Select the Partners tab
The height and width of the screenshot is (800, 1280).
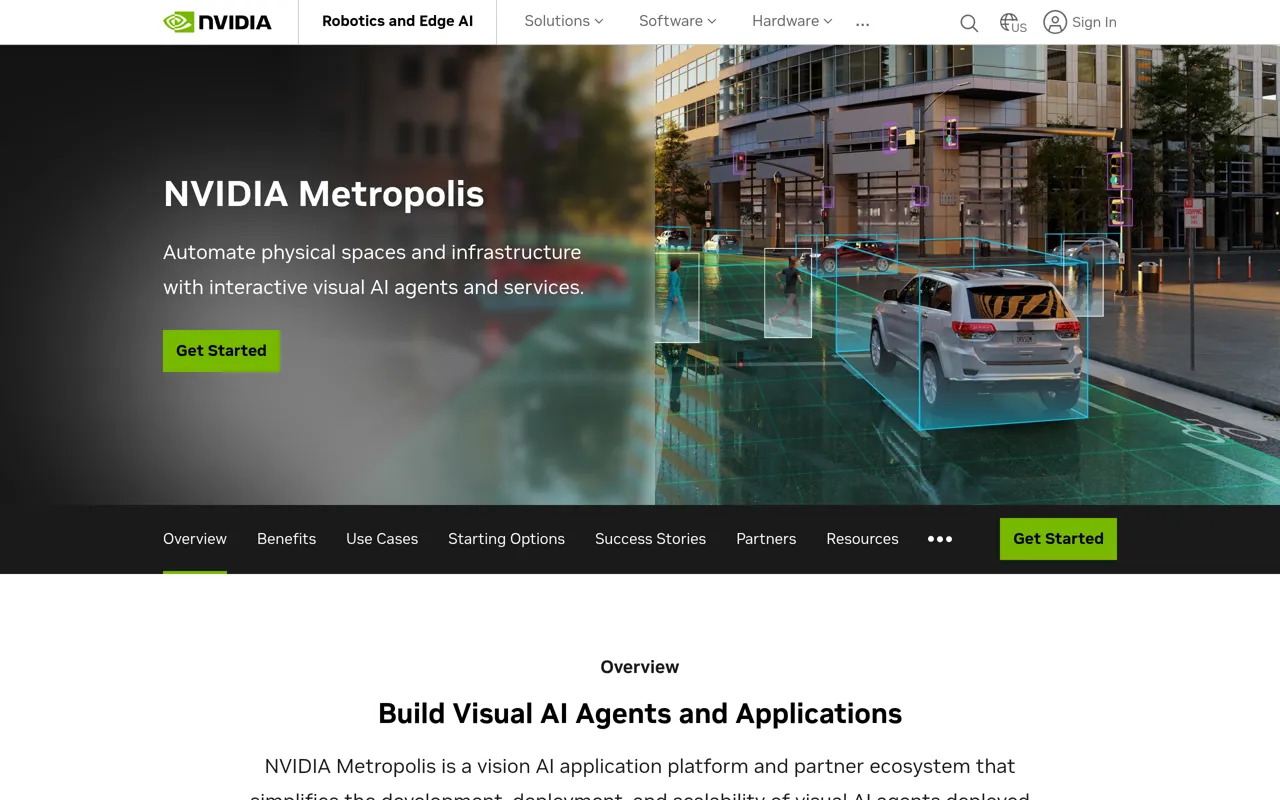(x=766, y=539)
